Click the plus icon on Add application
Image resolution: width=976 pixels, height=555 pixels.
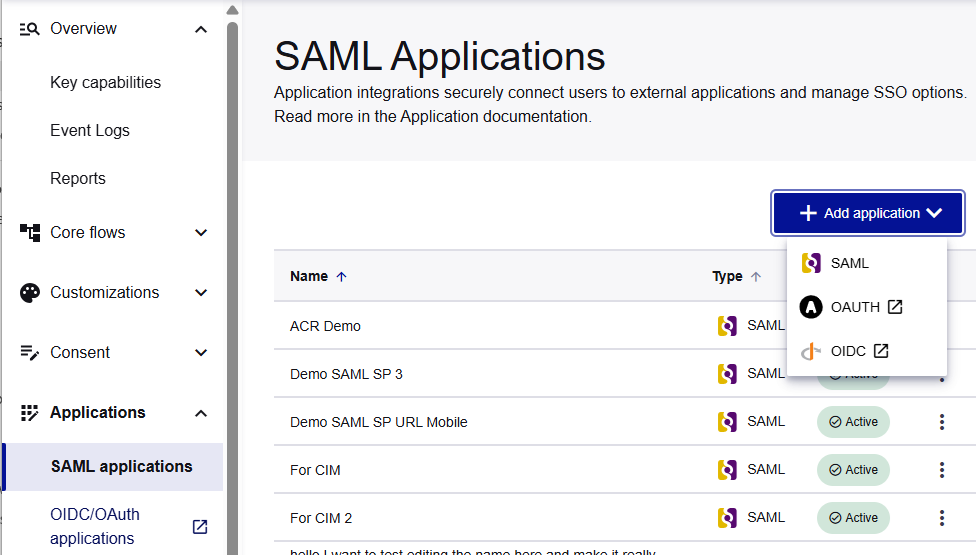[x=808, y=213]
